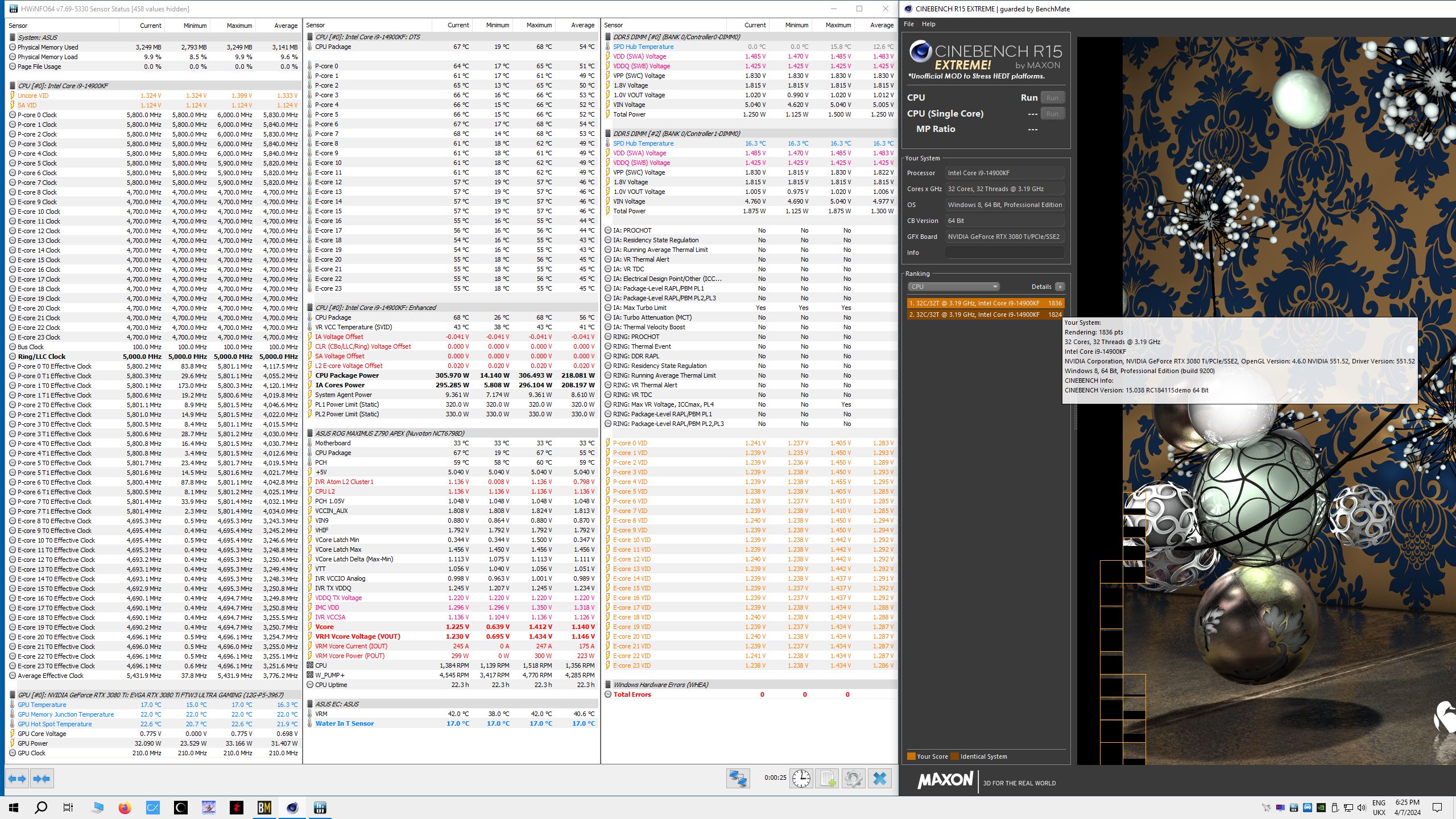Screen dimensions: 1456x819
Task: Open the File menu in Cinebench
Action: (909, 24)
